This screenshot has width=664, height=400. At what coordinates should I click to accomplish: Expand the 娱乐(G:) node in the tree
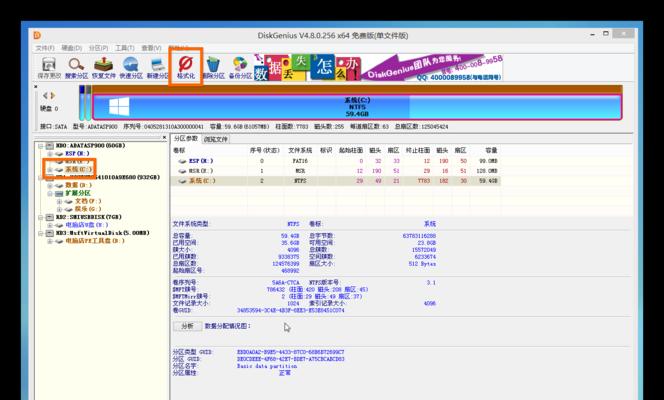[x=59, y=210]
